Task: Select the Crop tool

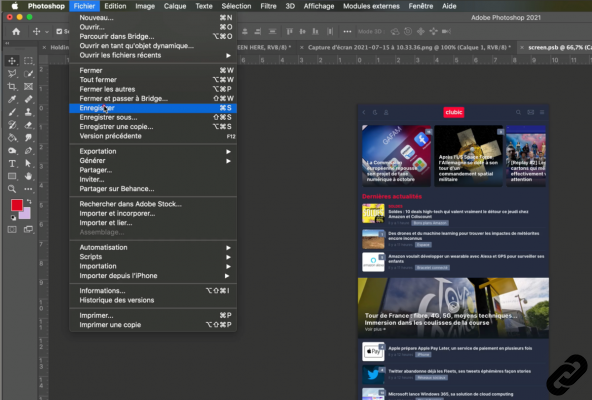Action: point(12,86)
